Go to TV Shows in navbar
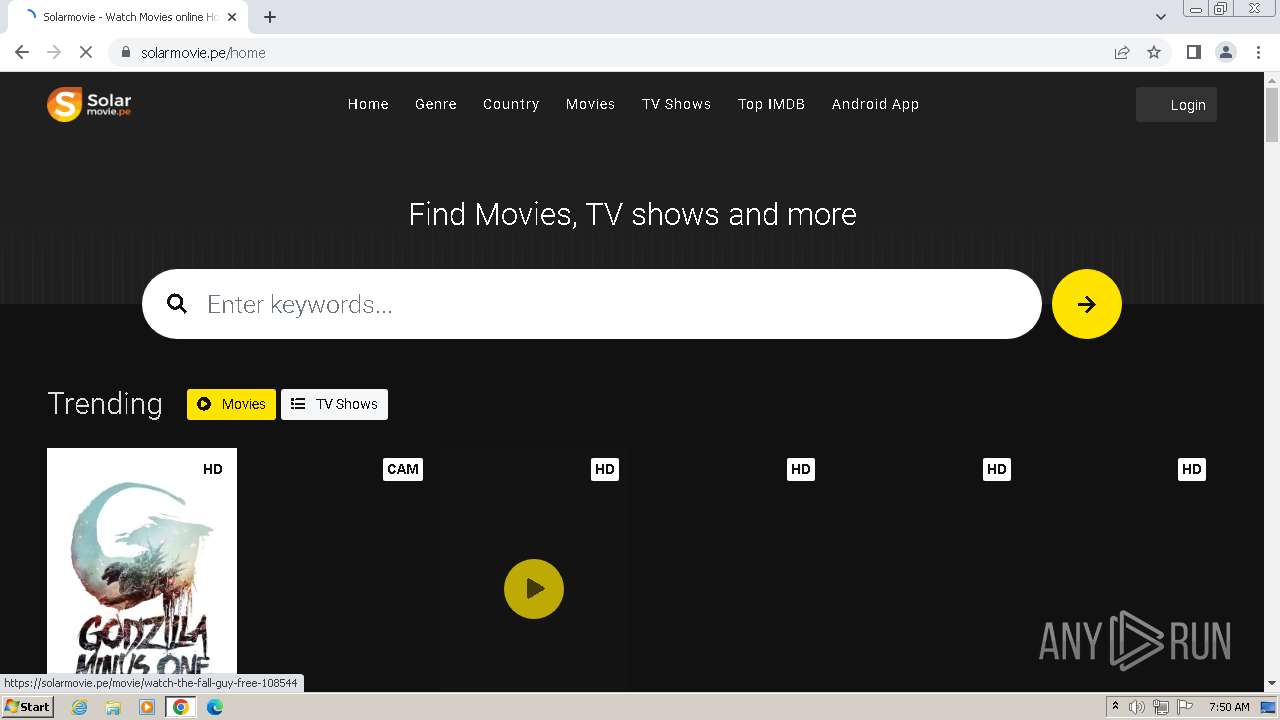1280x720 pixels. tap(676, 104)
